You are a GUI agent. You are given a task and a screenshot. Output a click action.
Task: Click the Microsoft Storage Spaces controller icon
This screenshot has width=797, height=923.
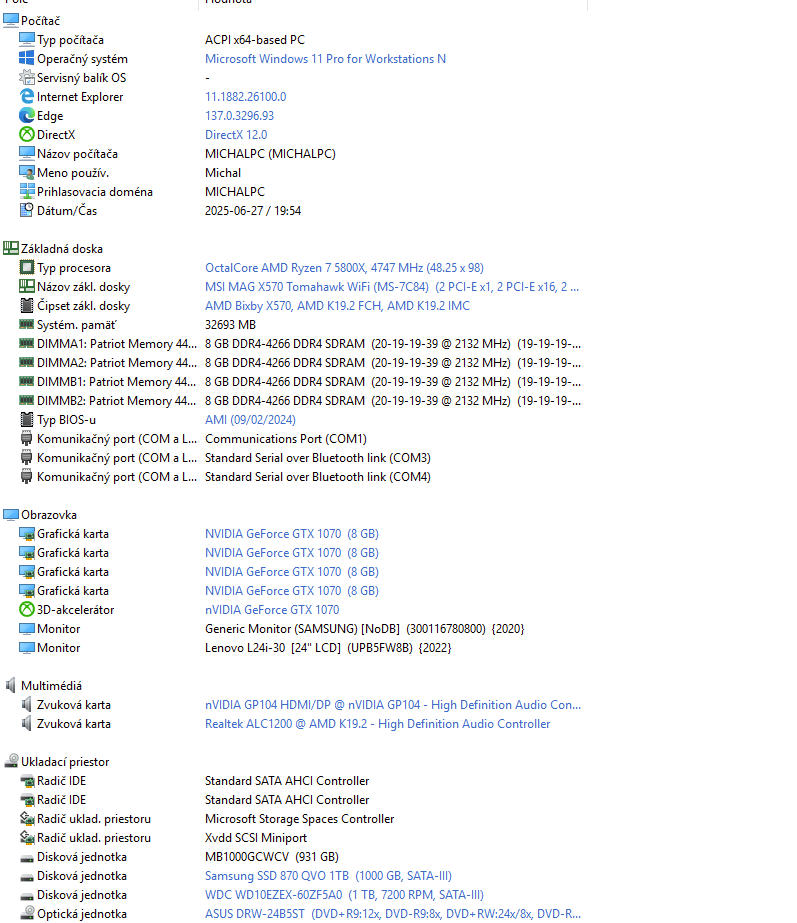[26, 818]
